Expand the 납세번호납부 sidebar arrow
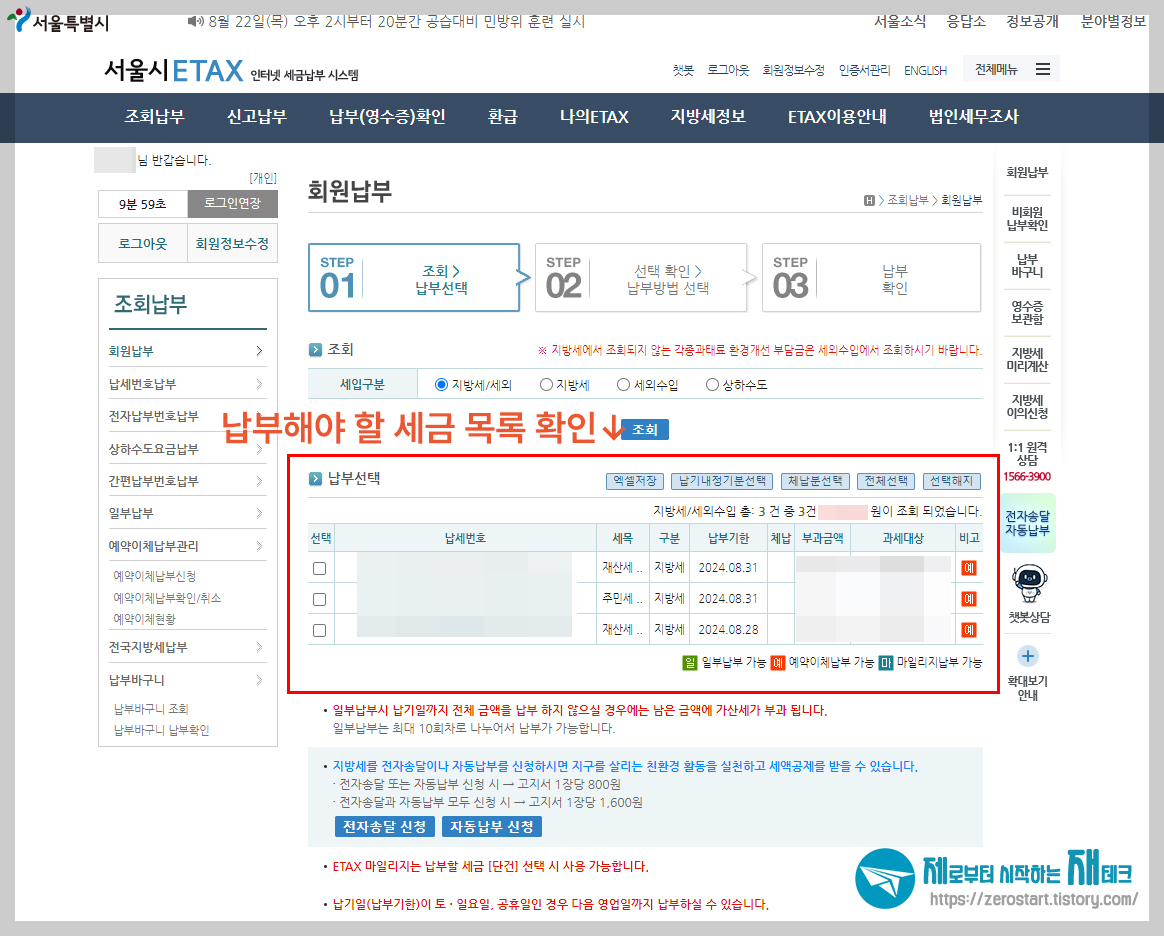1164x936 pixels. [259, 384]
